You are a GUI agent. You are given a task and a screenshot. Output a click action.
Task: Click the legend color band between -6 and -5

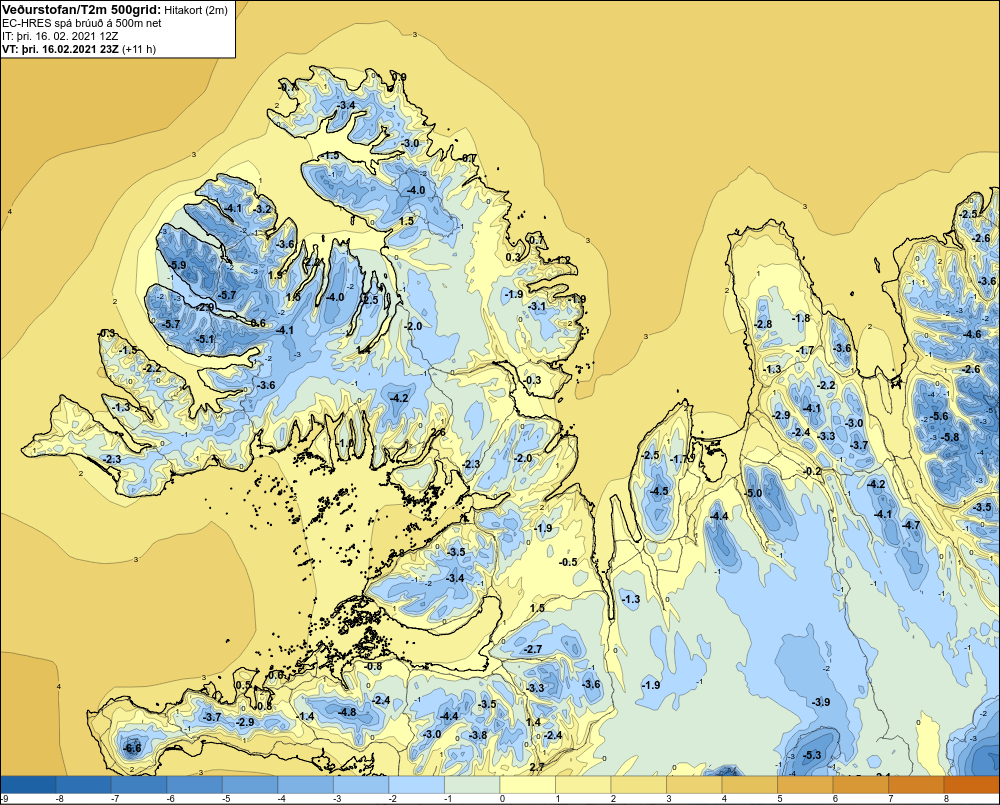click(x=195, y=784)
